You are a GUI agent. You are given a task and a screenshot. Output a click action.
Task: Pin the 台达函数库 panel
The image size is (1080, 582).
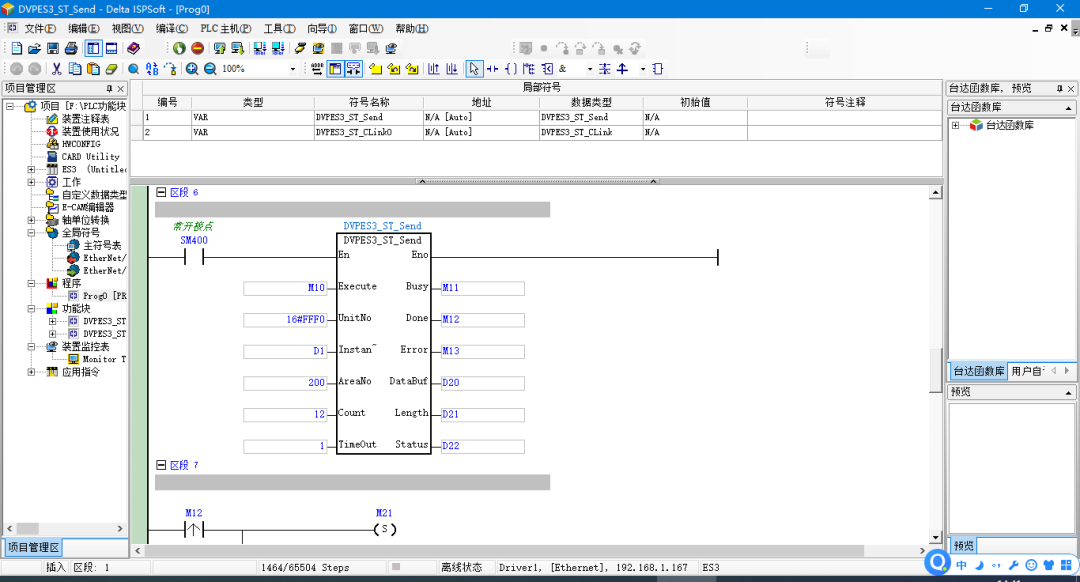click(1059, 89)
